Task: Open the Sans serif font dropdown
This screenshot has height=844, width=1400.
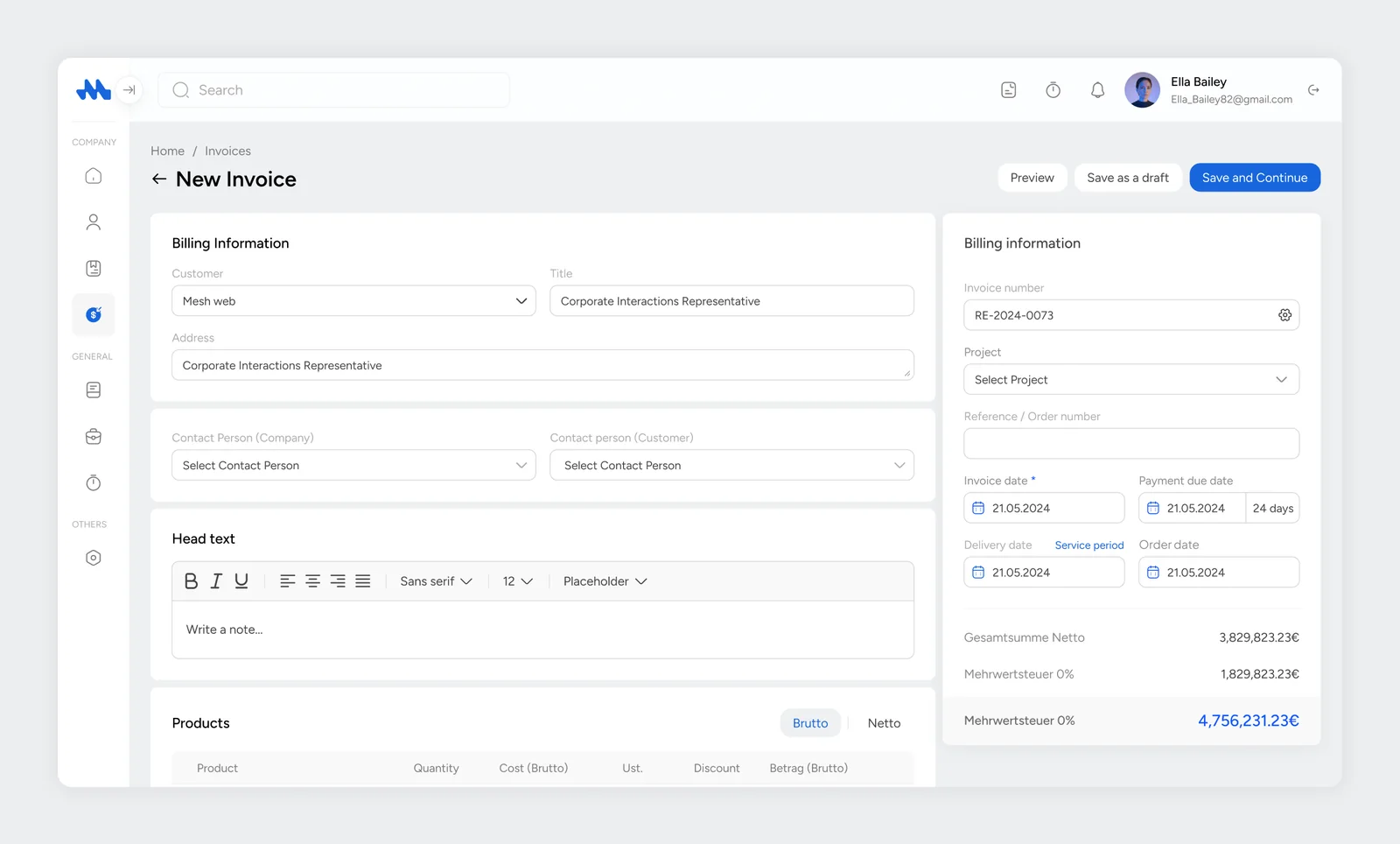Action: 436,581
